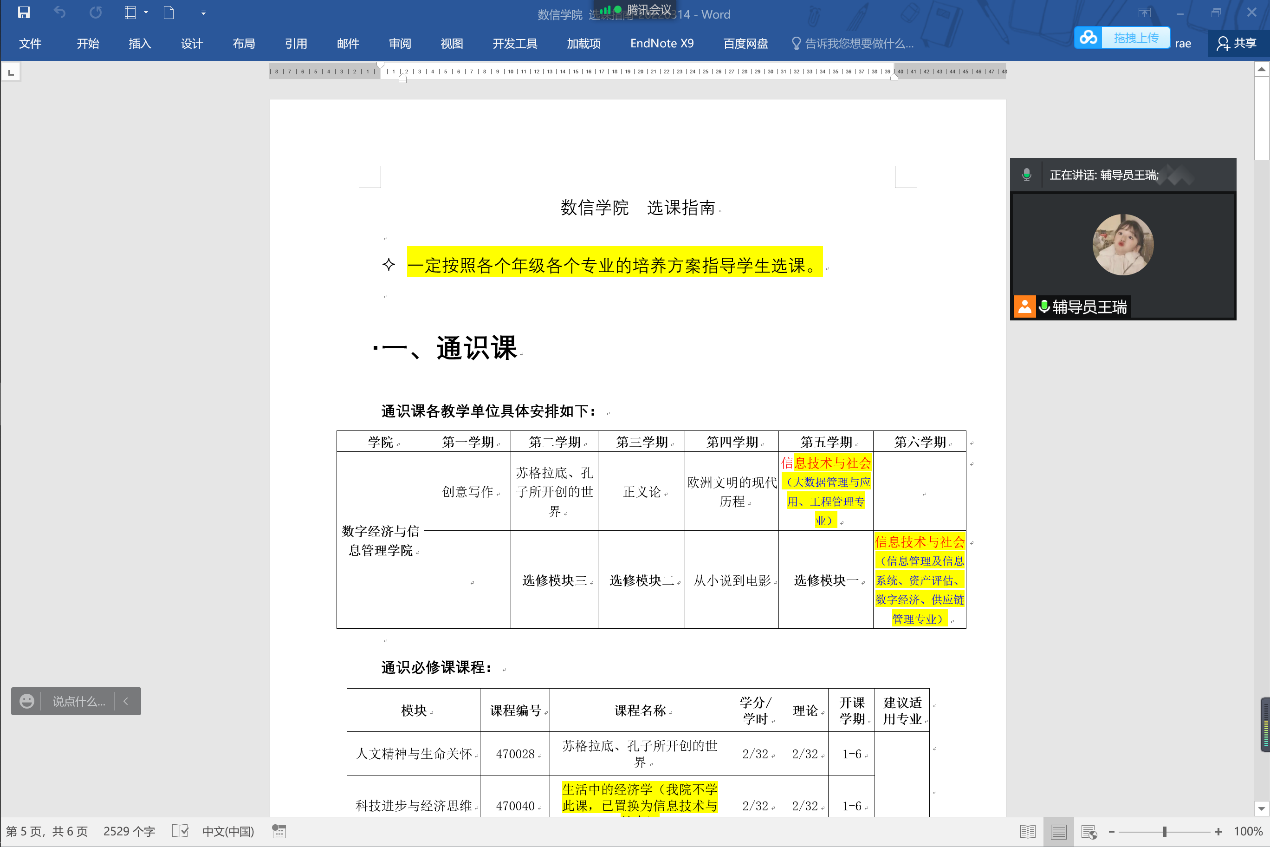Click the 共享 share button
Image resolution: width=1270 pixels, height=847 pixels.
tap(1237, 43)
